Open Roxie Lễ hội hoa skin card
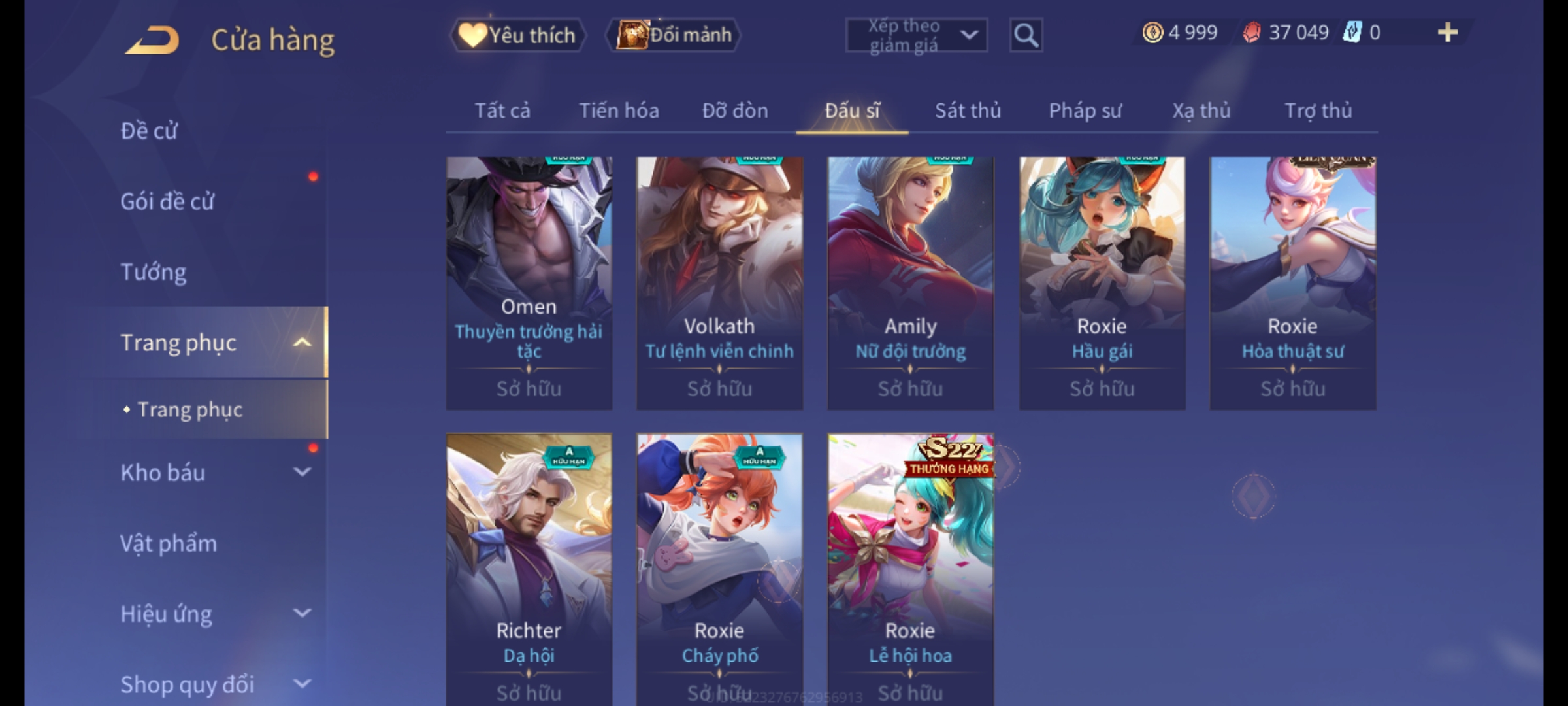The image size is (1568, 706). pyautogui.click(x=911, y=570)
